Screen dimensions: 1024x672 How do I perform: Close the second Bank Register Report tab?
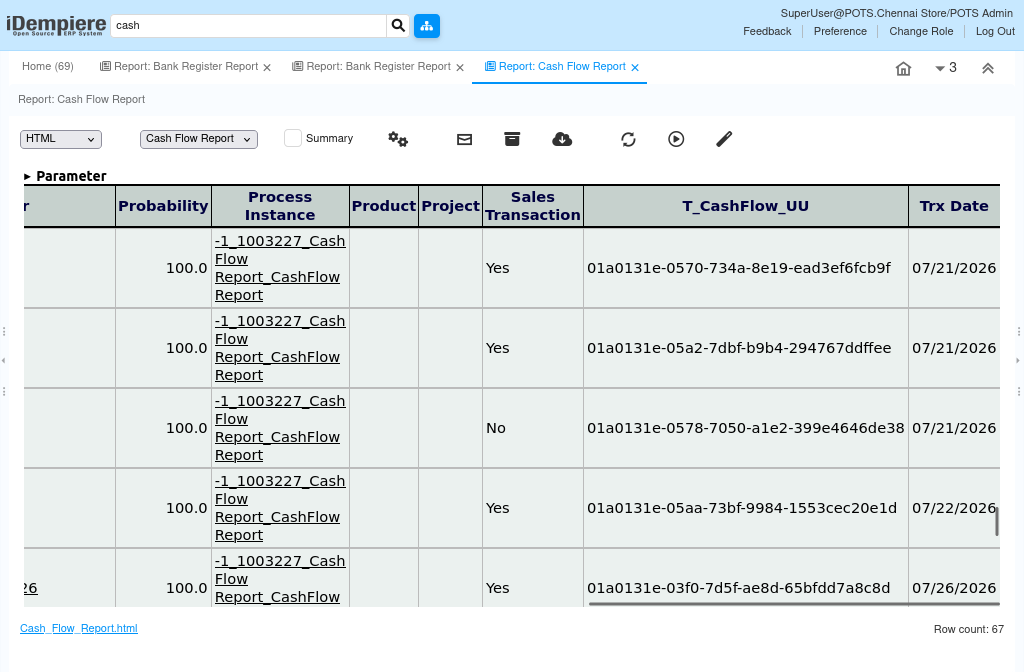(460, 67)
